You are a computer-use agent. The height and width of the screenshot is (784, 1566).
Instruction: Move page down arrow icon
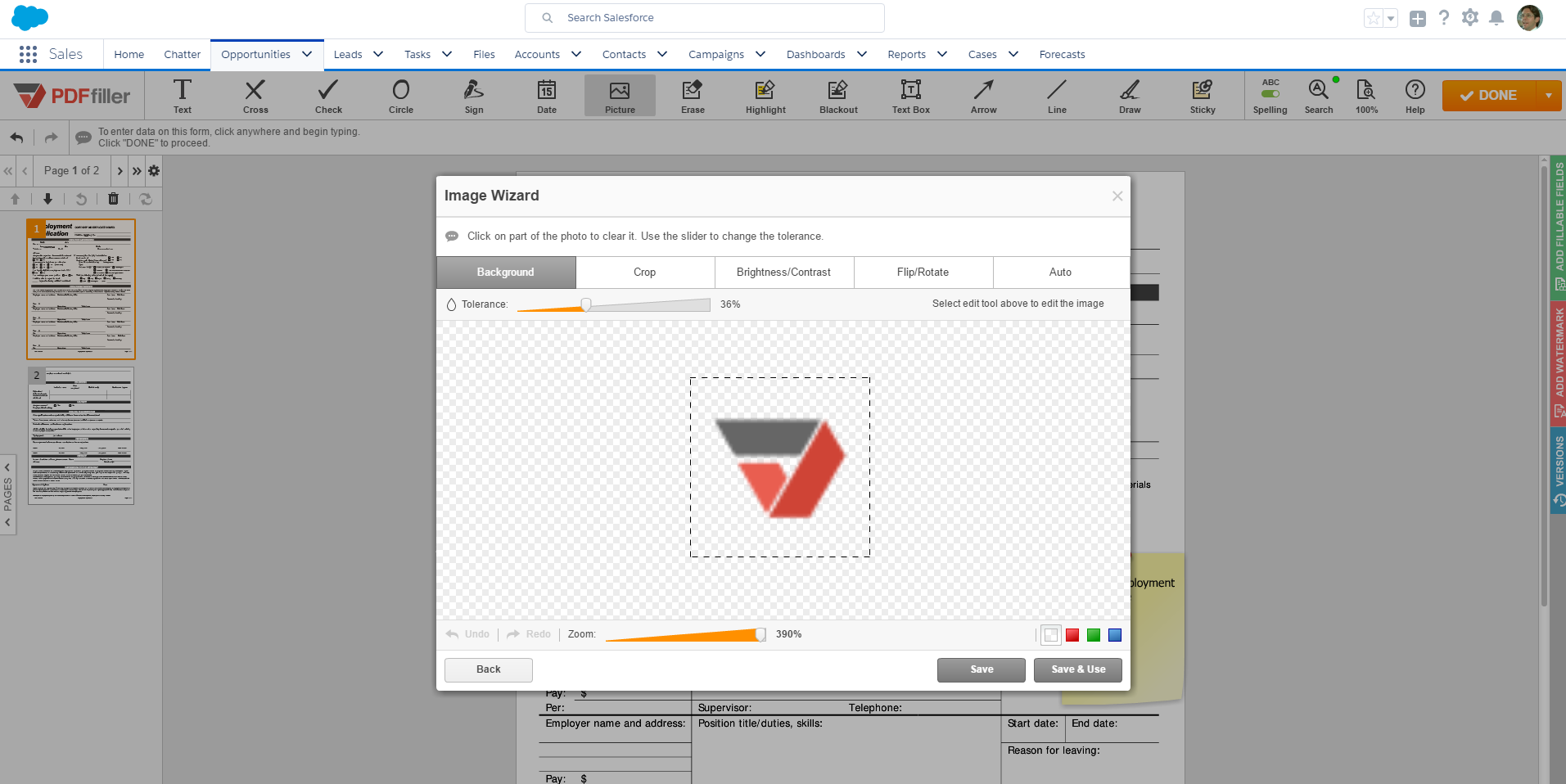point(47,199)
